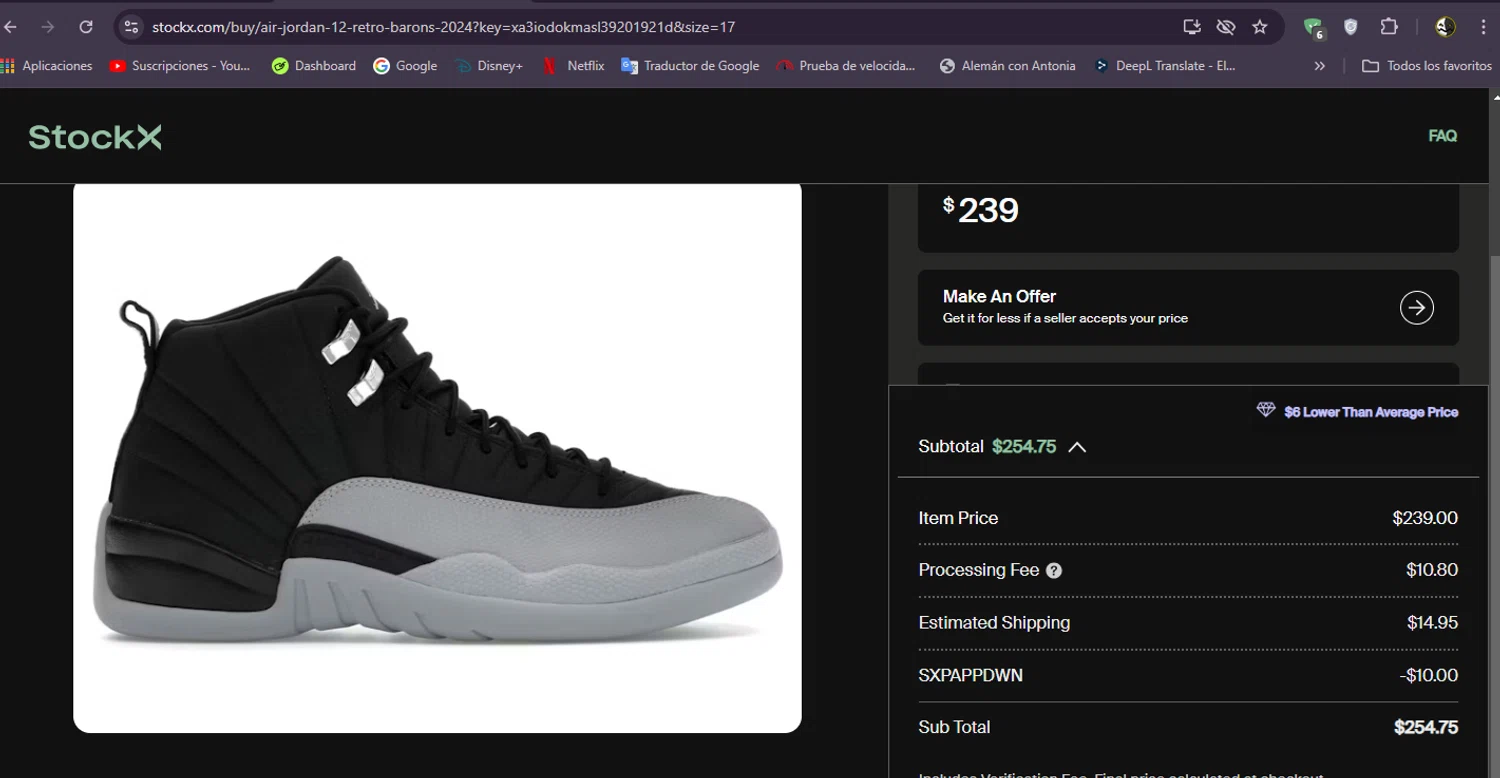The height and width of the screenshot is (778, 1500).
Task: Click the Sub Total $254.75 bold value
Action: (1426, 727)
